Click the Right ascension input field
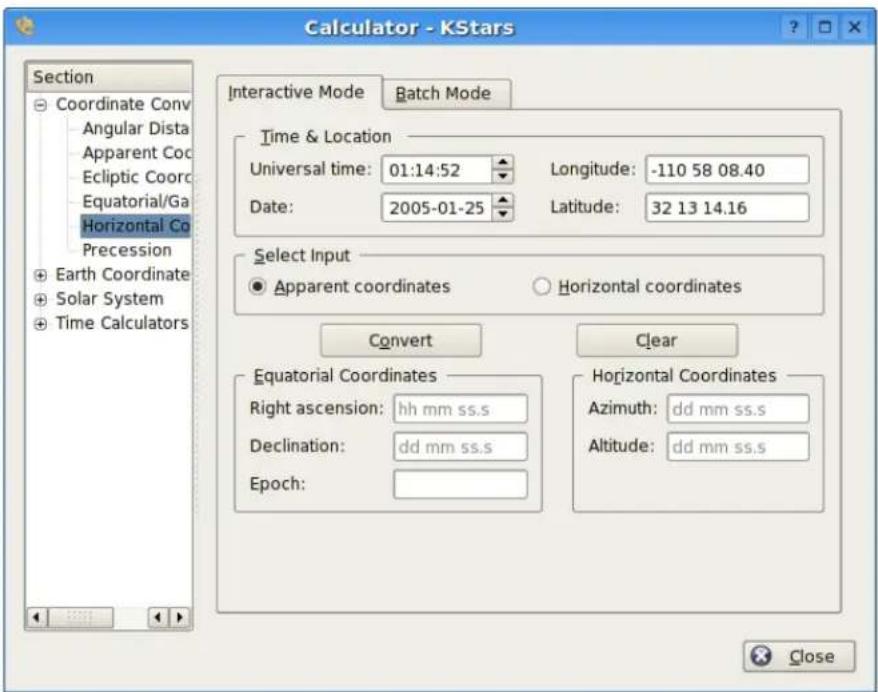This screenshot has width=878, height=692. (x=460, y=409)
